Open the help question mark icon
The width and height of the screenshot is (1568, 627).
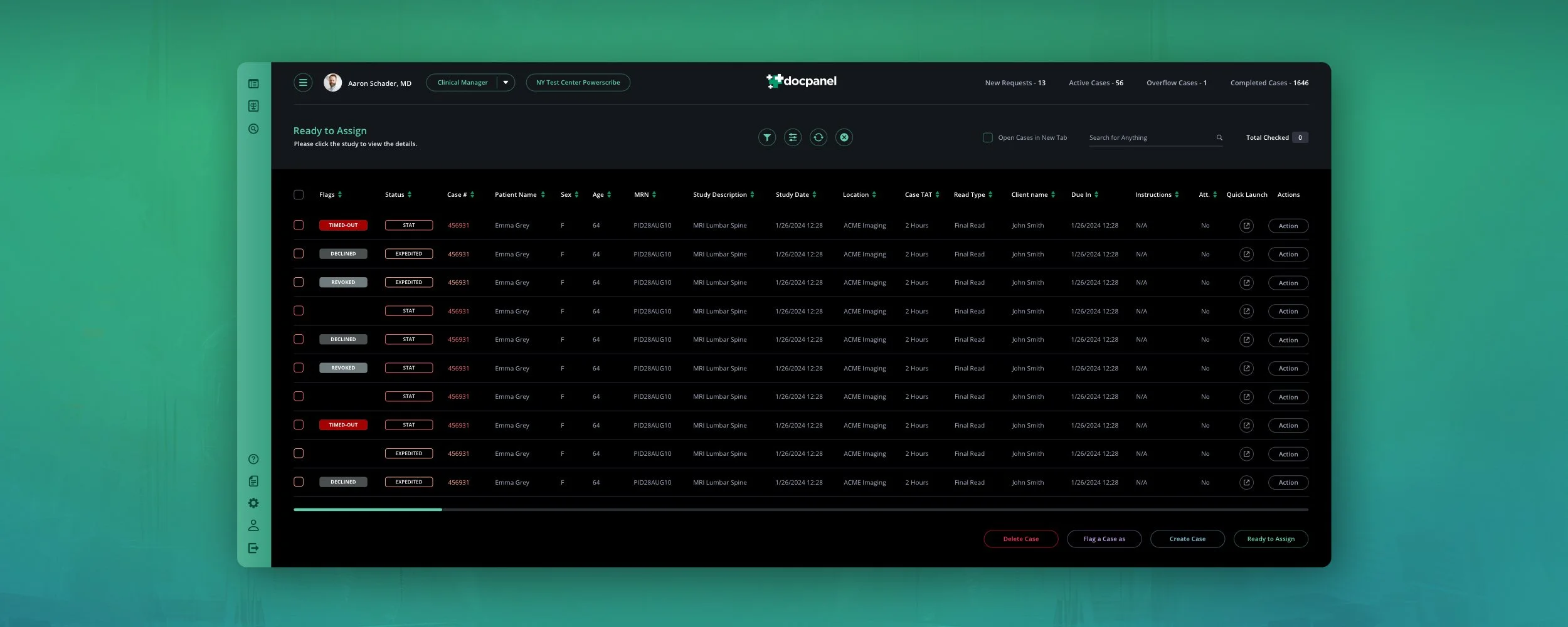(x=253, y=459)
